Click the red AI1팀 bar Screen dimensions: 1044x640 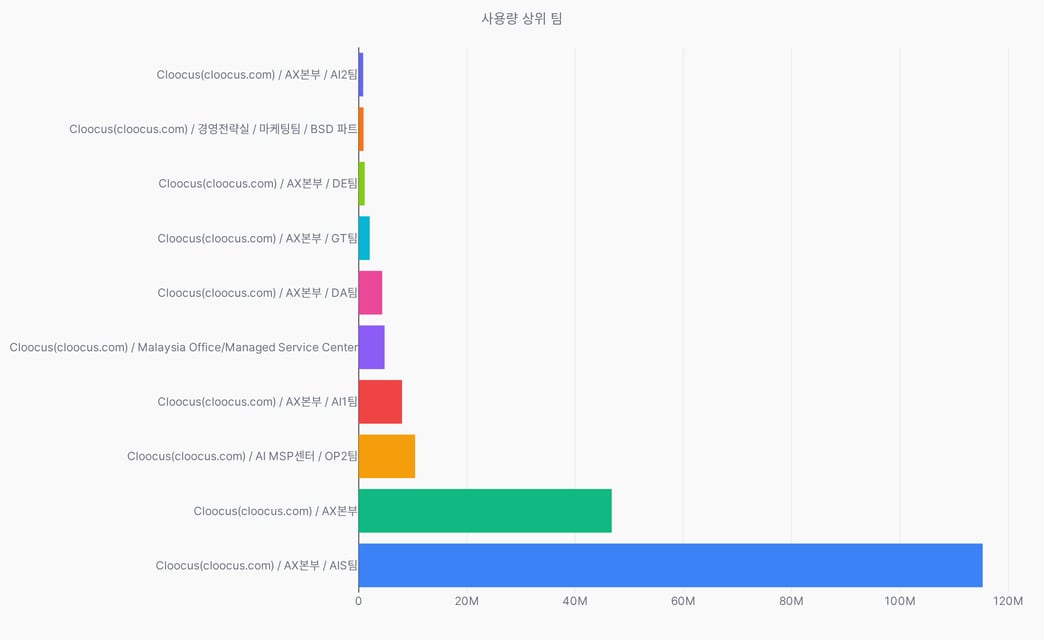(380, 402)
